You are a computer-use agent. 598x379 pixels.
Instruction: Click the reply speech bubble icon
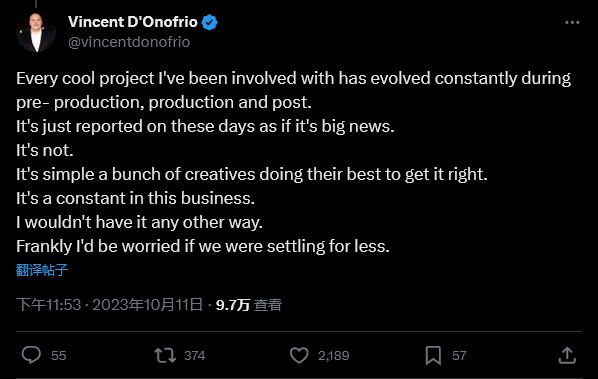click(x=31, y=355)
